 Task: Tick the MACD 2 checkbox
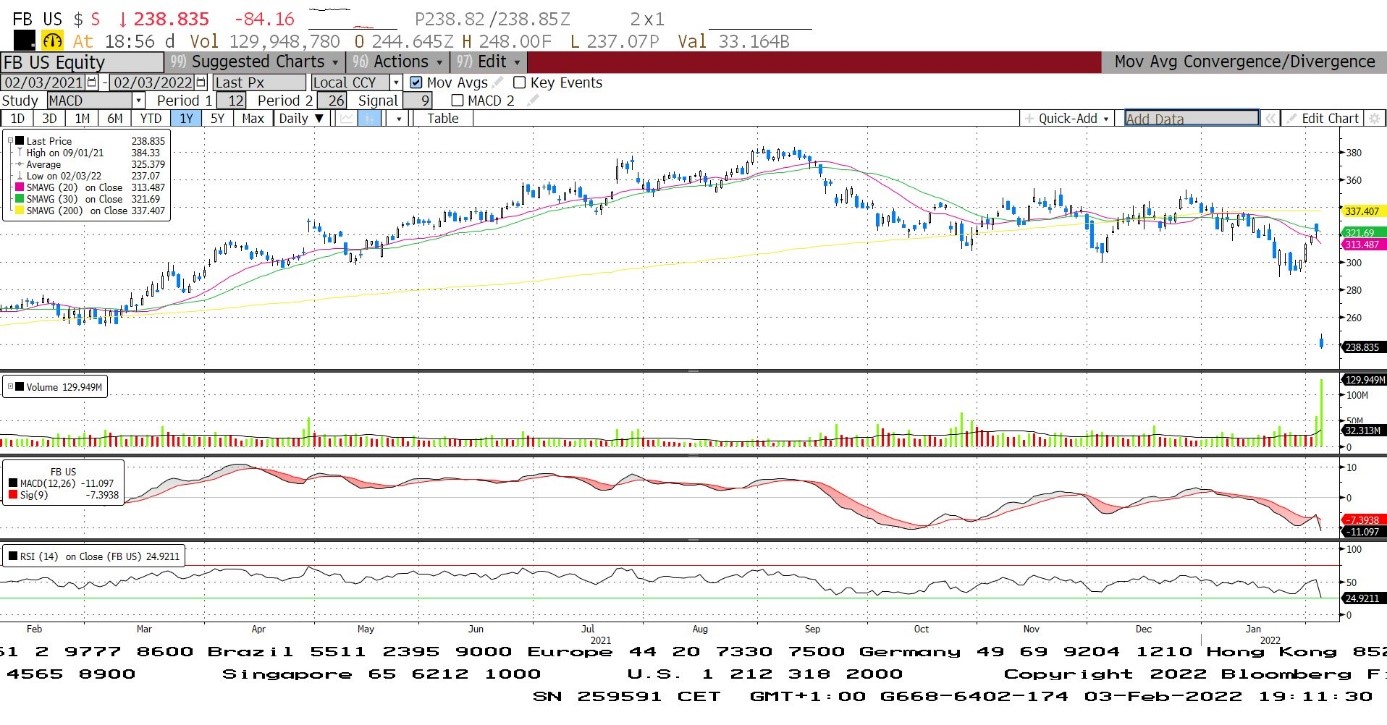[457, 100]
